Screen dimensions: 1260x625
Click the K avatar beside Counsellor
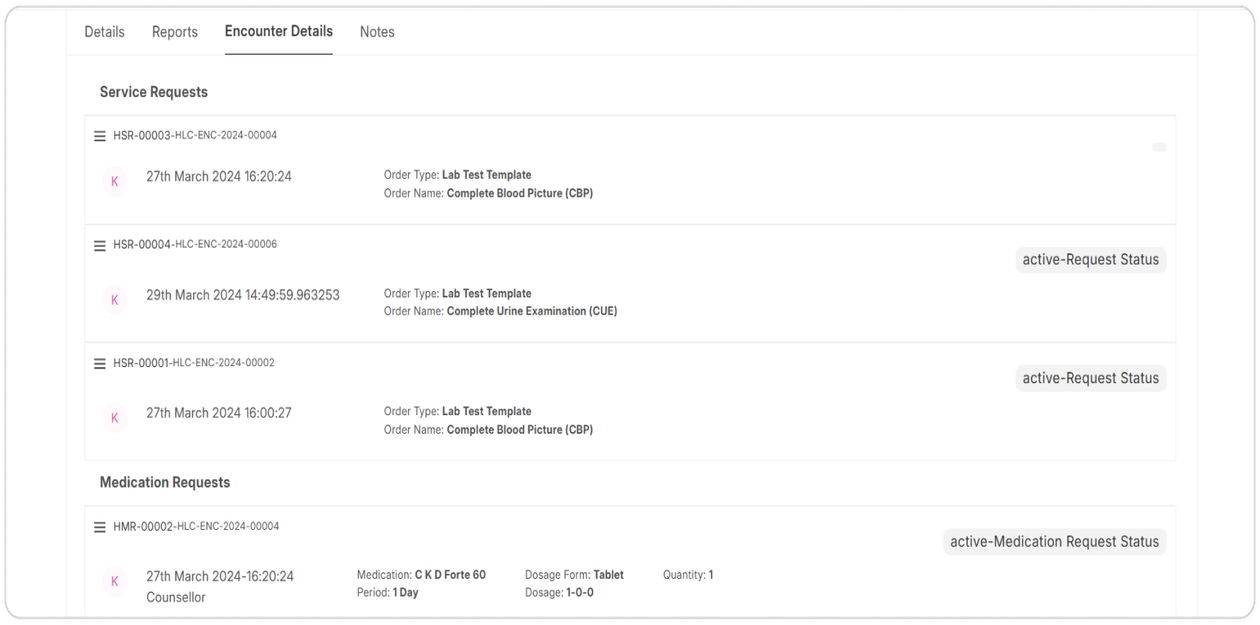coord(115,581)
